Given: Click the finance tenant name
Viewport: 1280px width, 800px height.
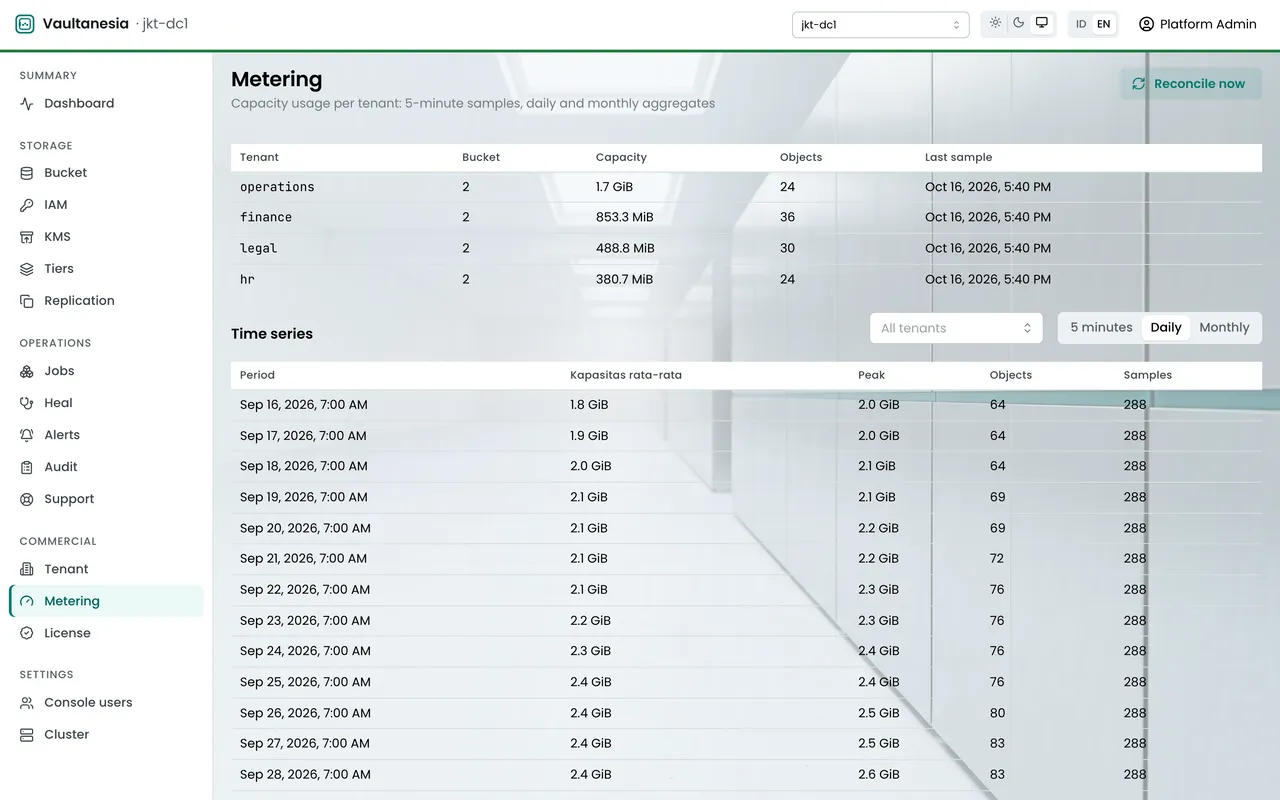Looking at the screenshot, I should pyautogui.click(x=266, y=217).
